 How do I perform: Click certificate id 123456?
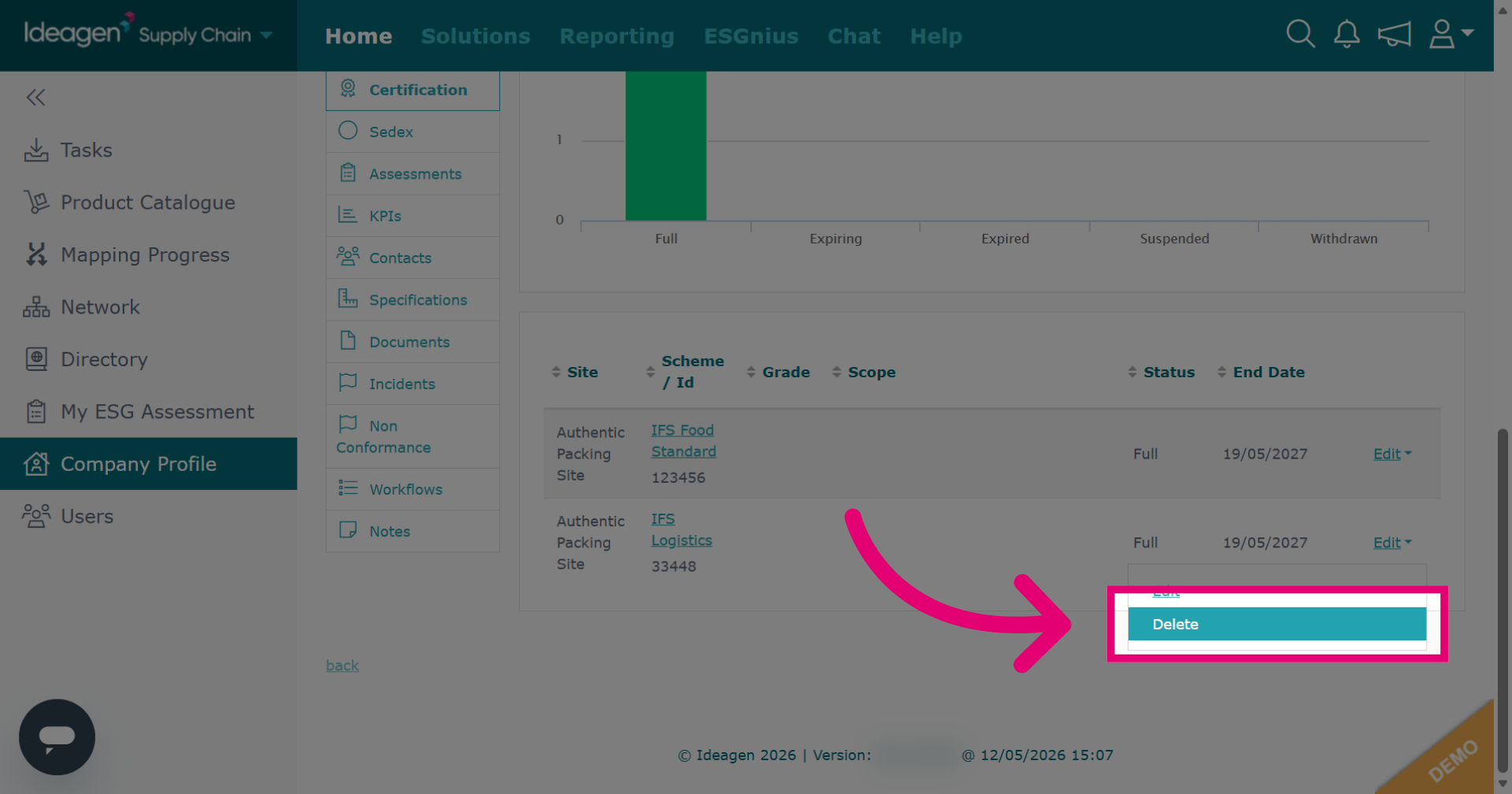(x=678, y=477)
